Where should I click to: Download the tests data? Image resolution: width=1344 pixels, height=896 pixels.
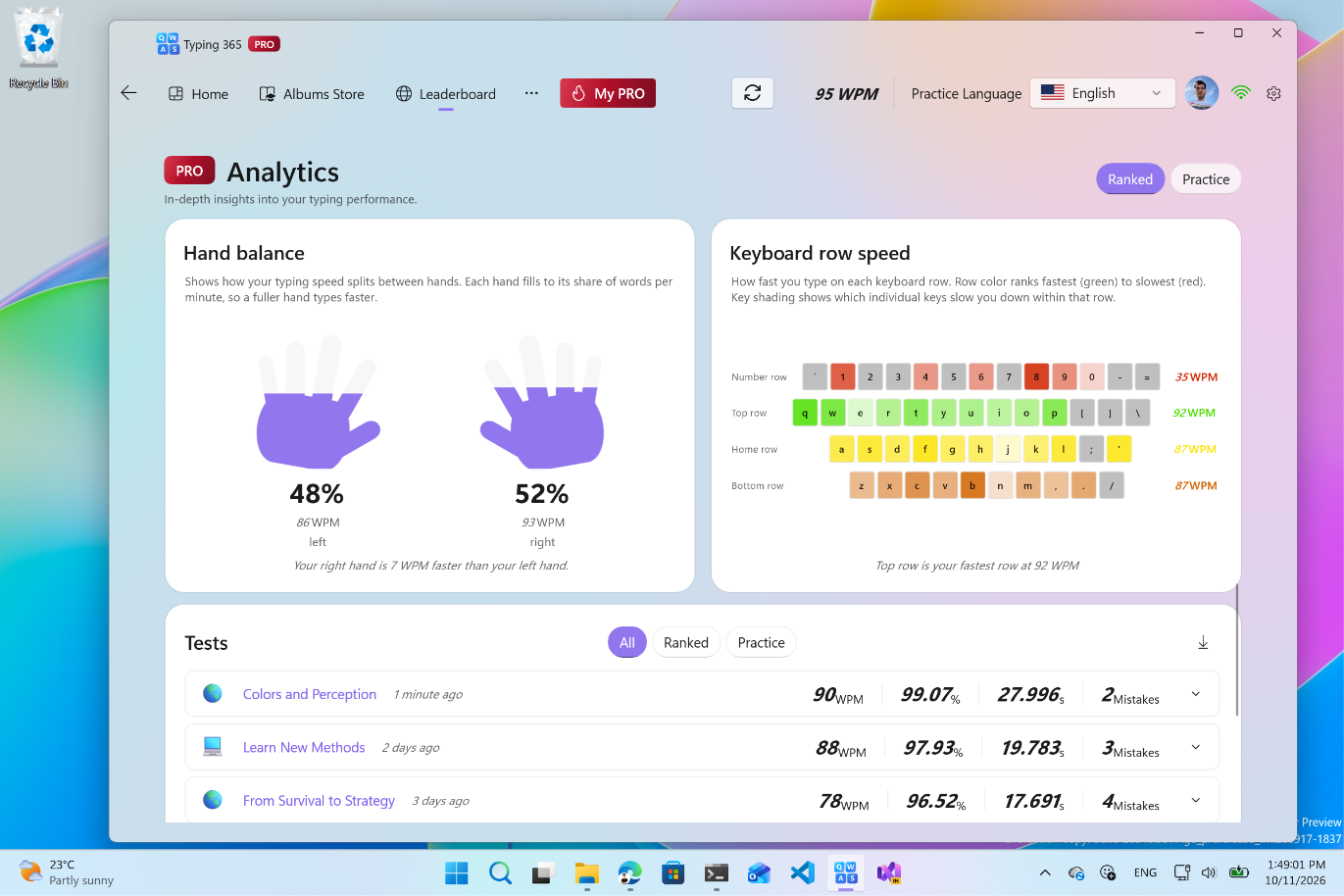point(1203,643)
